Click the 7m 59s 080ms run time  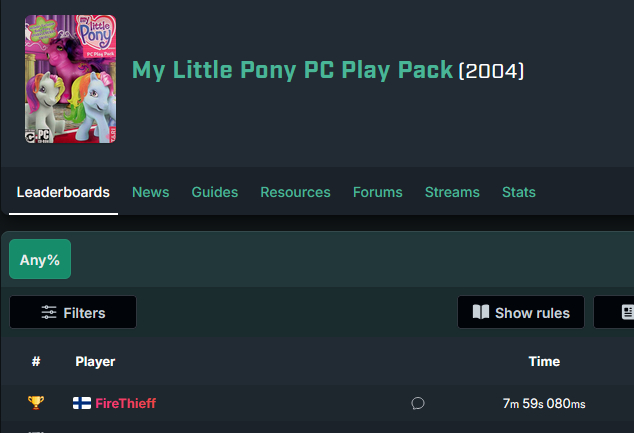544,403
